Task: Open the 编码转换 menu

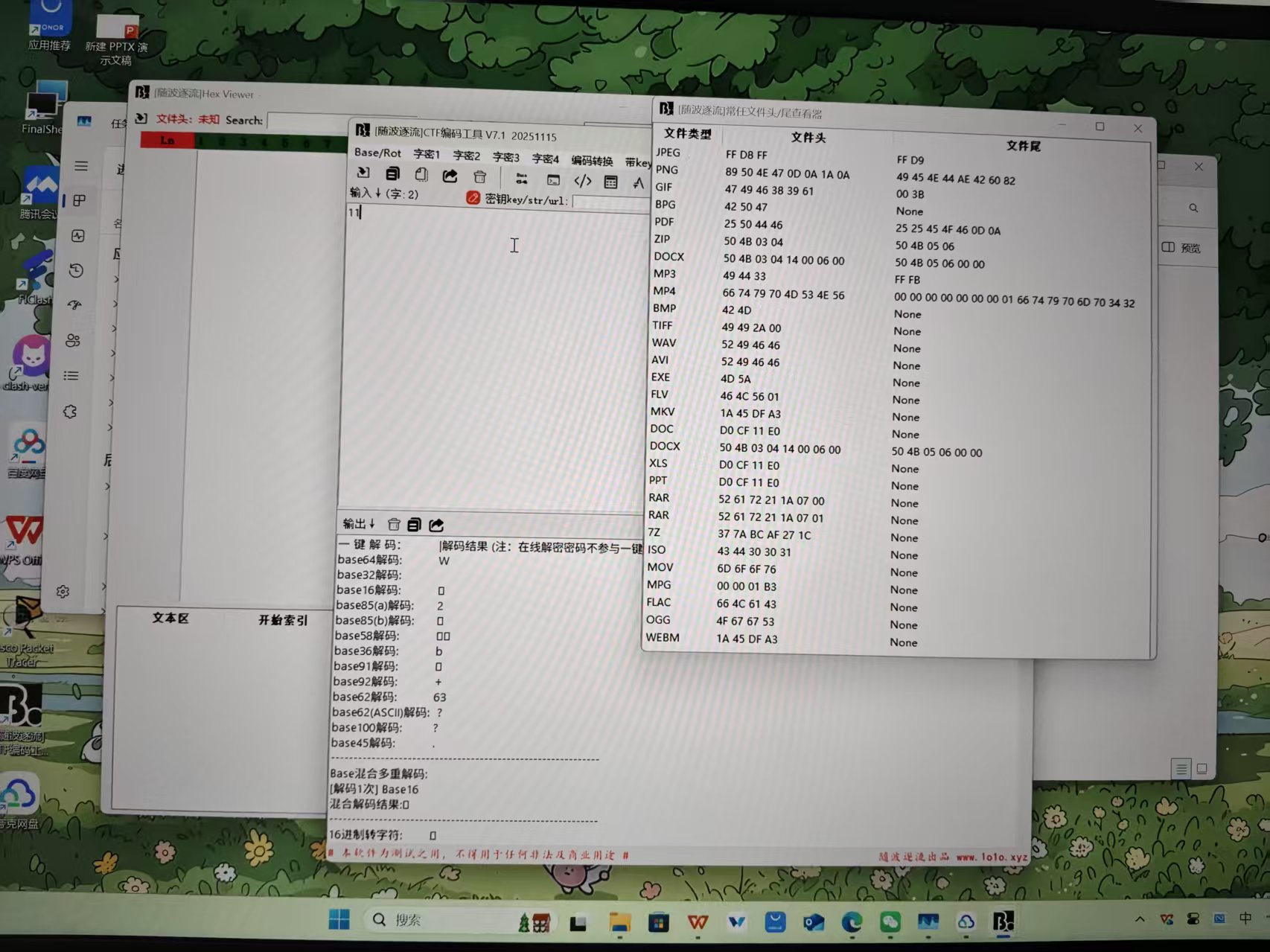Action: coord(592,161)
